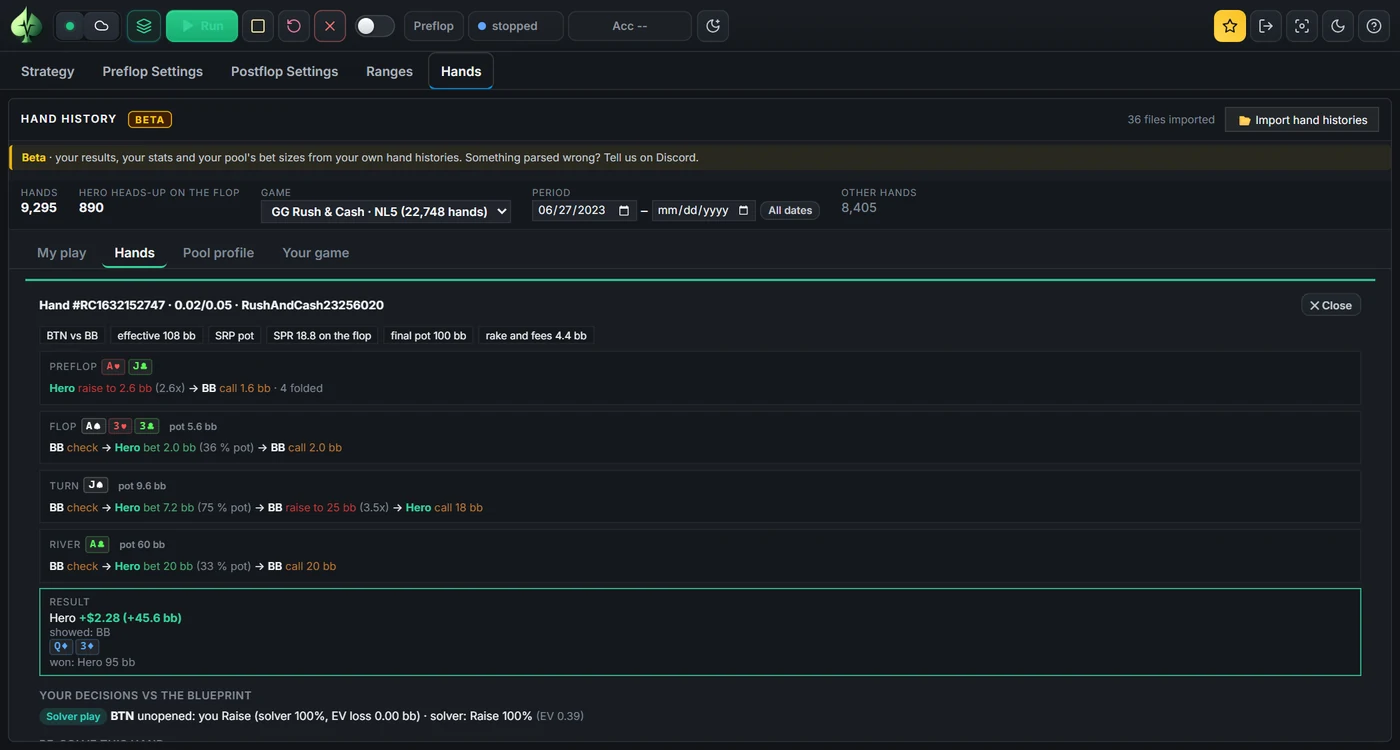Click the log out arrow icon
The height and width of the screenshot is (750, 1400).
[x=1266, y=26]
